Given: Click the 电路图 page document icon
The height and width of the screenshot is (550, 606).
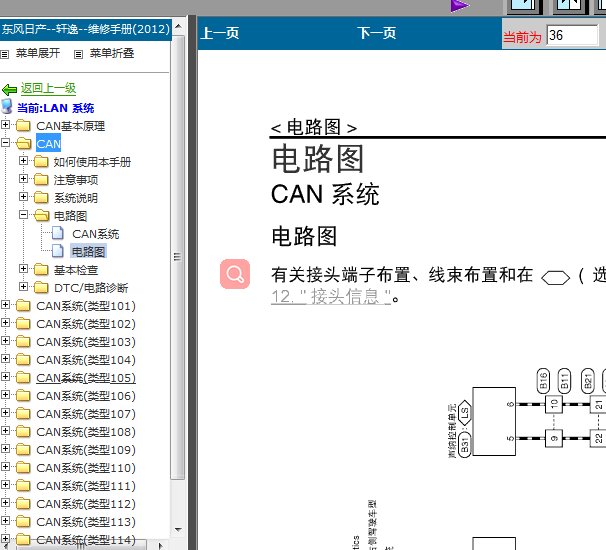Looking at the screenshot, I should 58,251.
